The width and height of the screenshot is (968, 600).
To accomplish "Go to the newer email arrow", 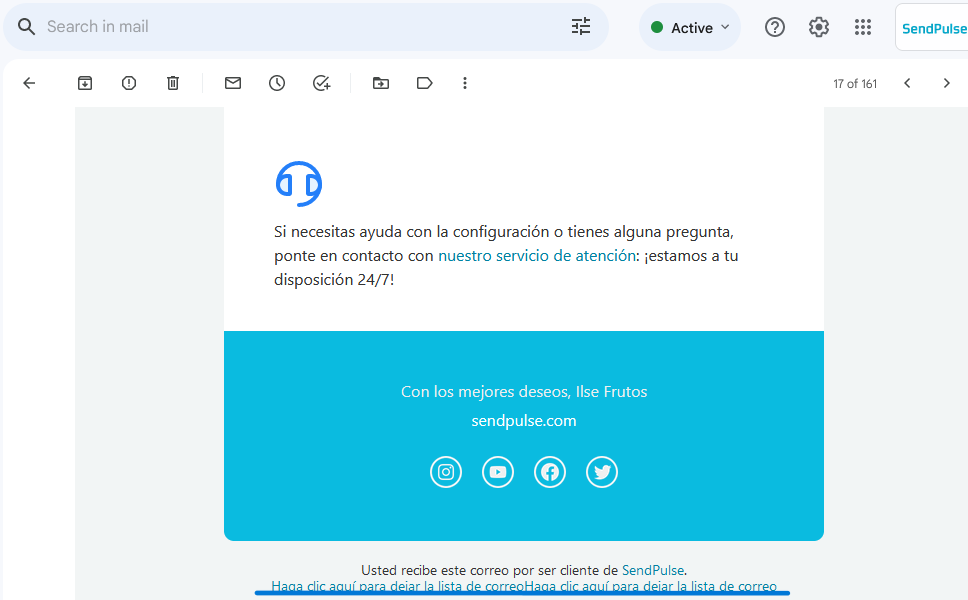I will click(x=907, y=83).
